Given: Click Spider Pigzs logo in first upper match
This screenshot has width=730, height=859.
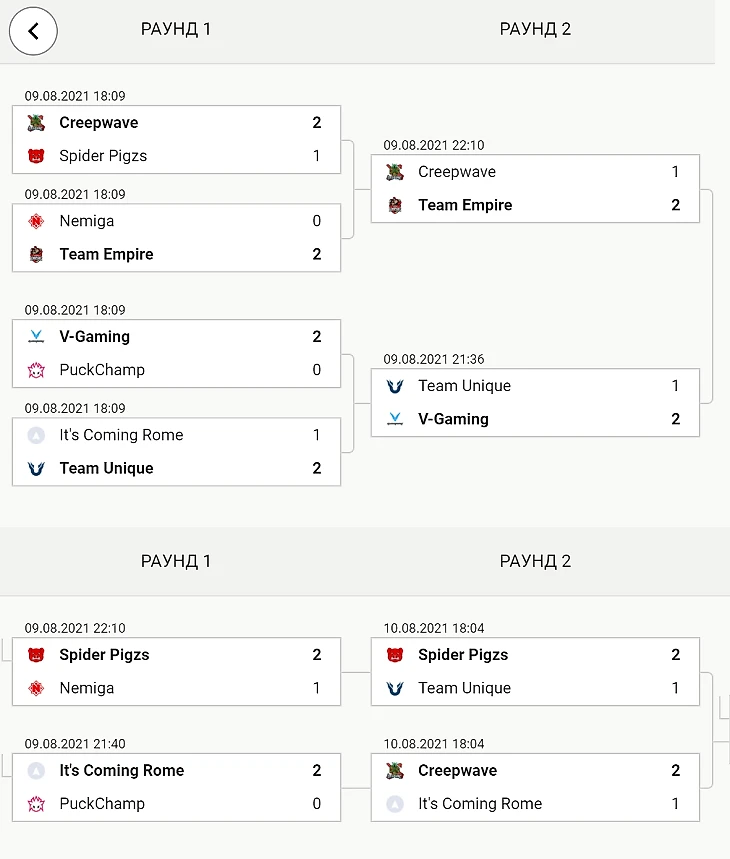Looking at the screenshot, I should point(36,156).
